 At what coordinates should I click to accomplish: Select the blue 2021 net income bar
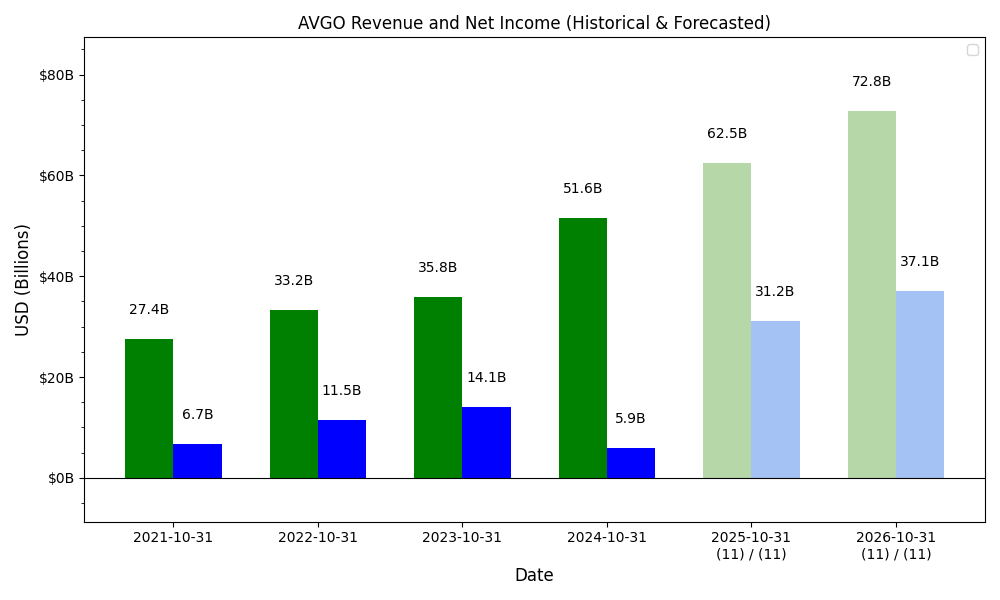click(198, 461)
